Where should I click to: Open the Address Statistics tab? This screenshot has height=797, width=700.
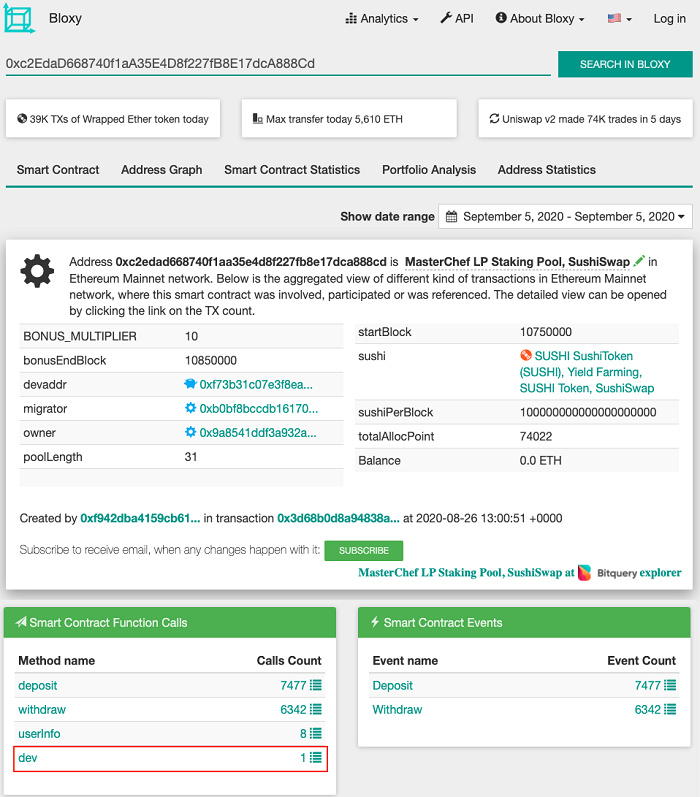(x=546, y=170)
